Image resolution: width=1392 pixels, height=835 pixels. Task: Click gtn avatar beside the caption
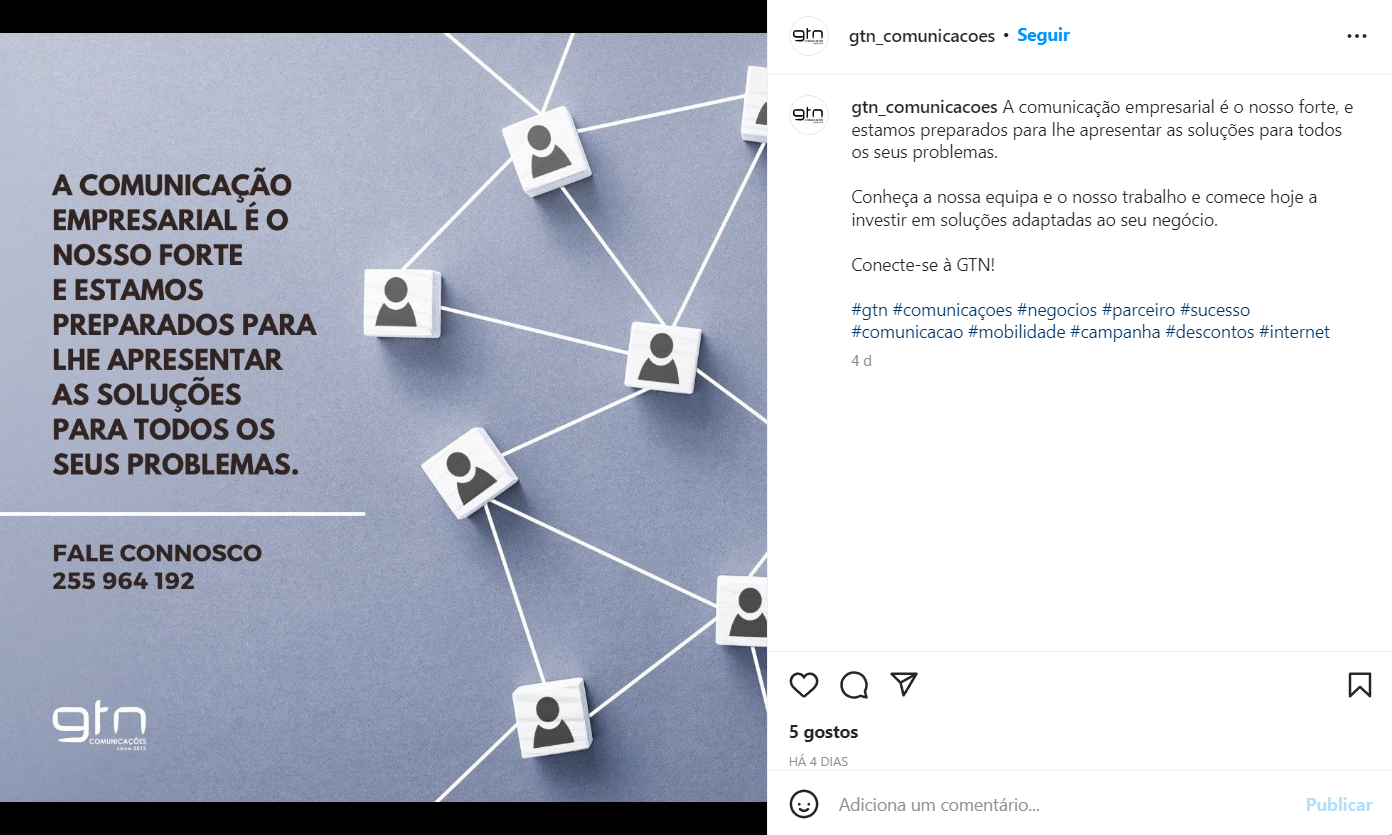point(809,115)
